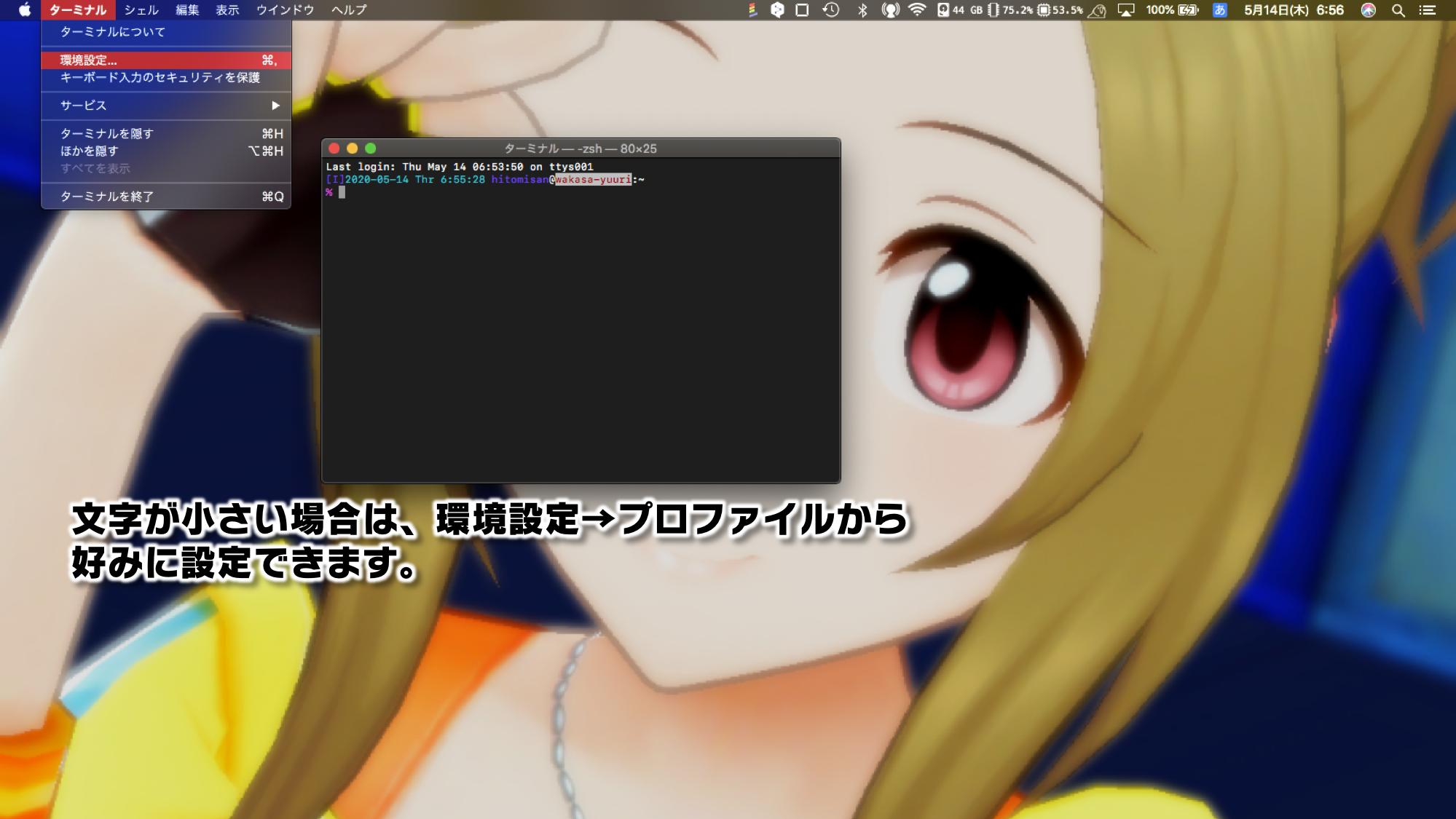Choose ほかを隠す menu entry
The width and height of the screenshot is (1456, 819).
click(166, 151)
